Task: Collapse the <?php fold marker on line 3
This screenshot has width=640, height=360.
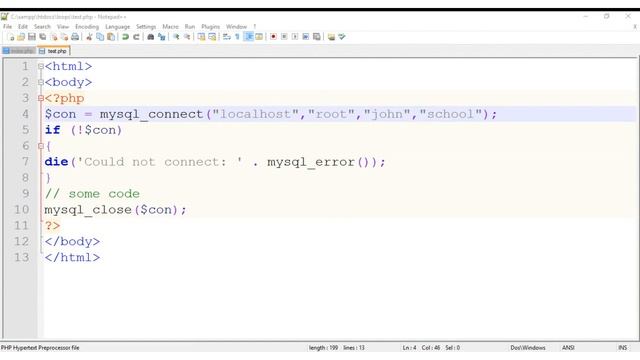Action: (x=40, y=98)
